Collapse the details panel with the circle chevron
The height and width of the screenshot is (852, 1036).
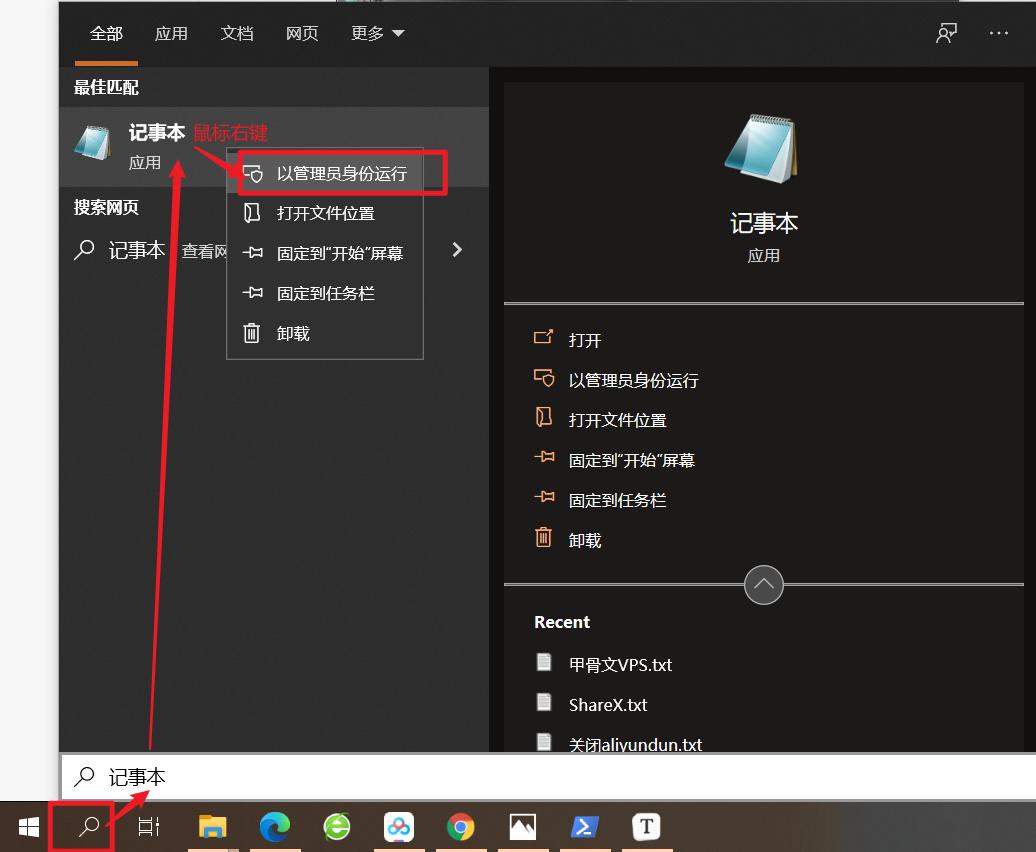coord(763,585)
